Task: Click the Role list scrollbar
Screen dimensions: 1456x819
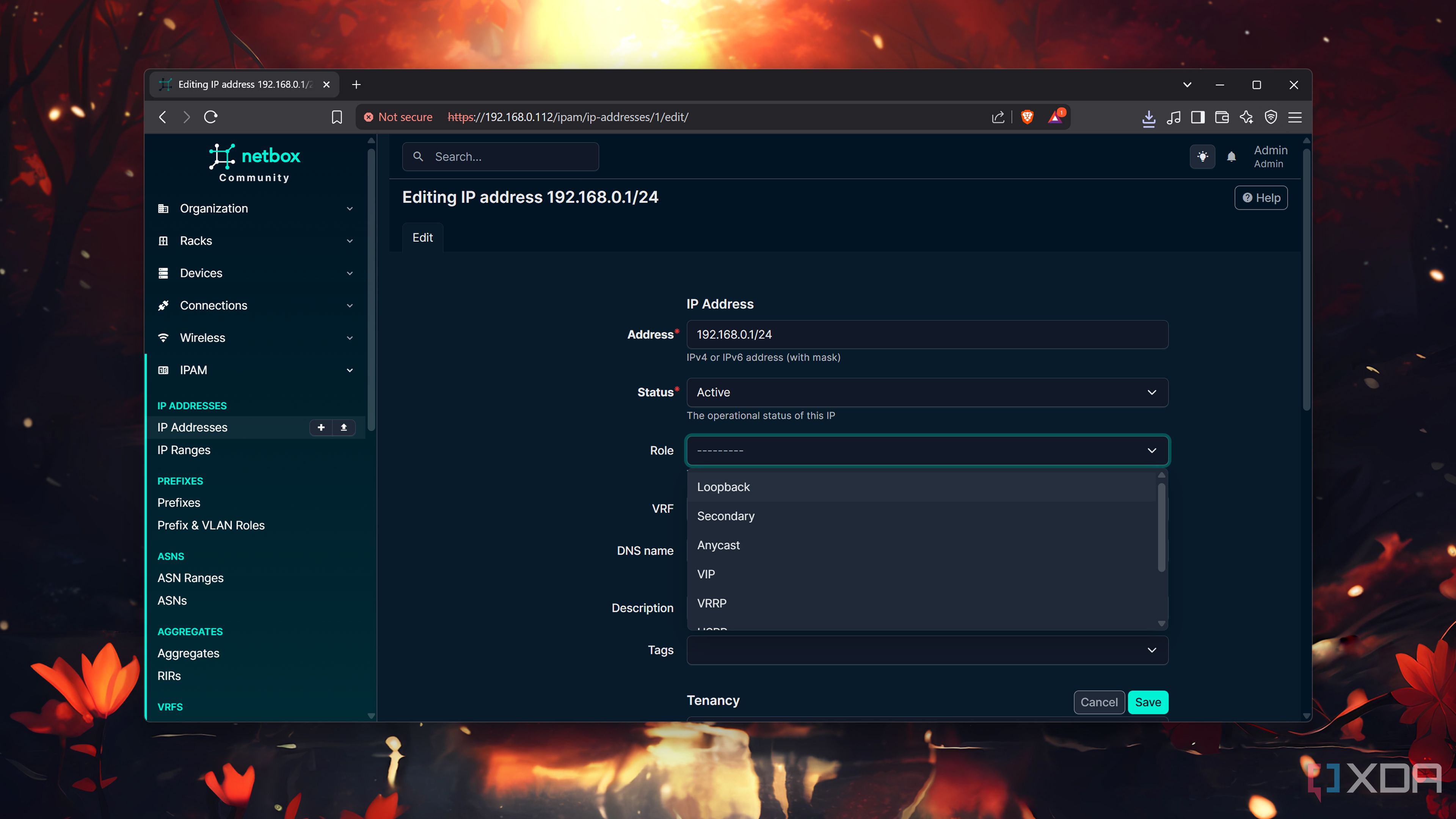Action: (x=1161, y=527)
